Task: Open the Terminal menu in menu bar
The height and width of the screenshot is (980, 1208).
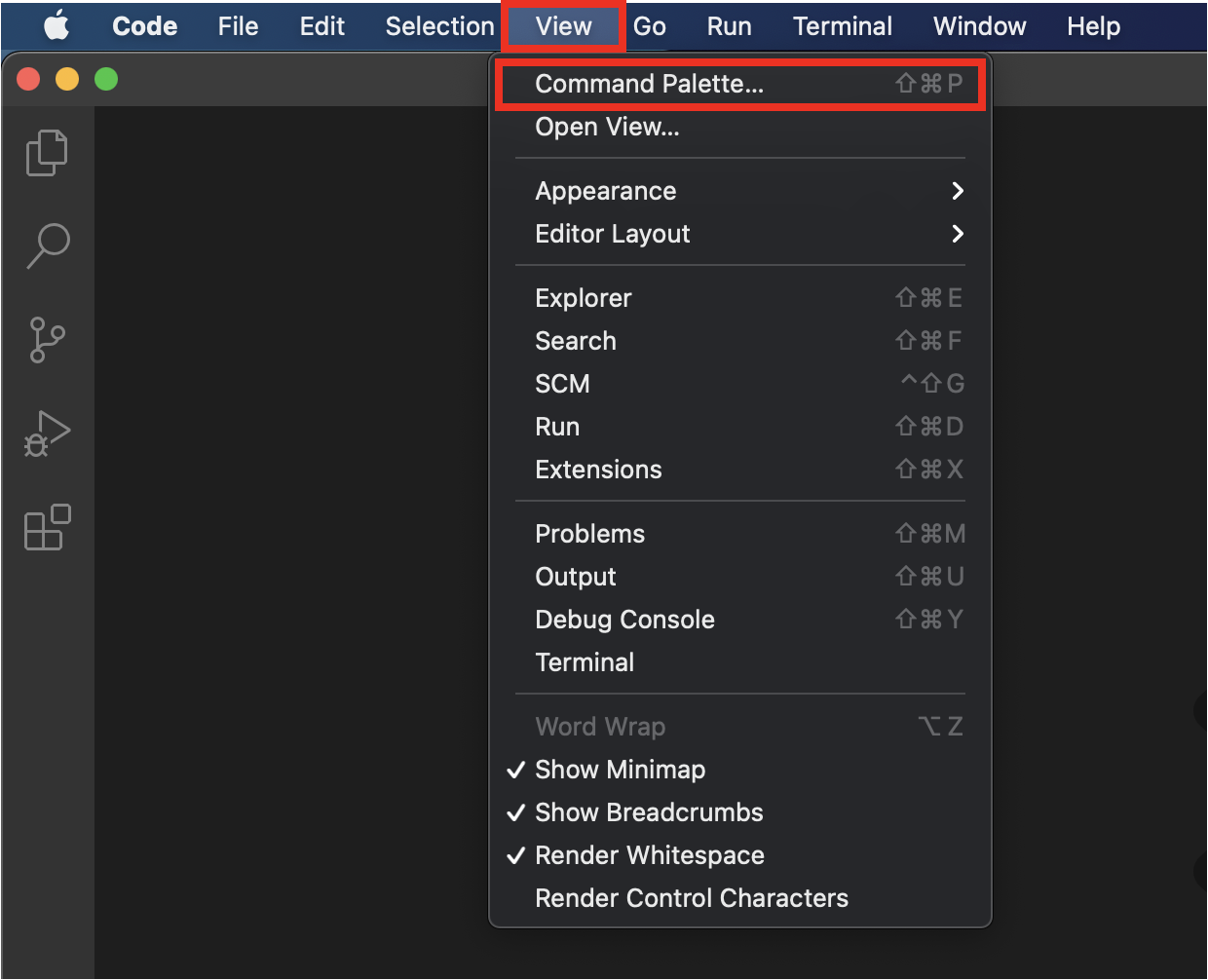Action: [843, 26]
